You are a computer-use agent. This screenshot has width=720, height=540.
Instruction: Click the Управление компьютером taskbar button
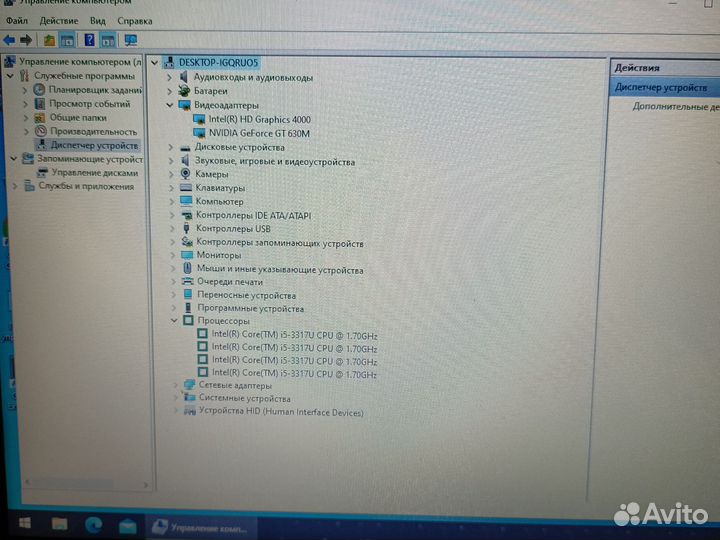pos(201,528)
